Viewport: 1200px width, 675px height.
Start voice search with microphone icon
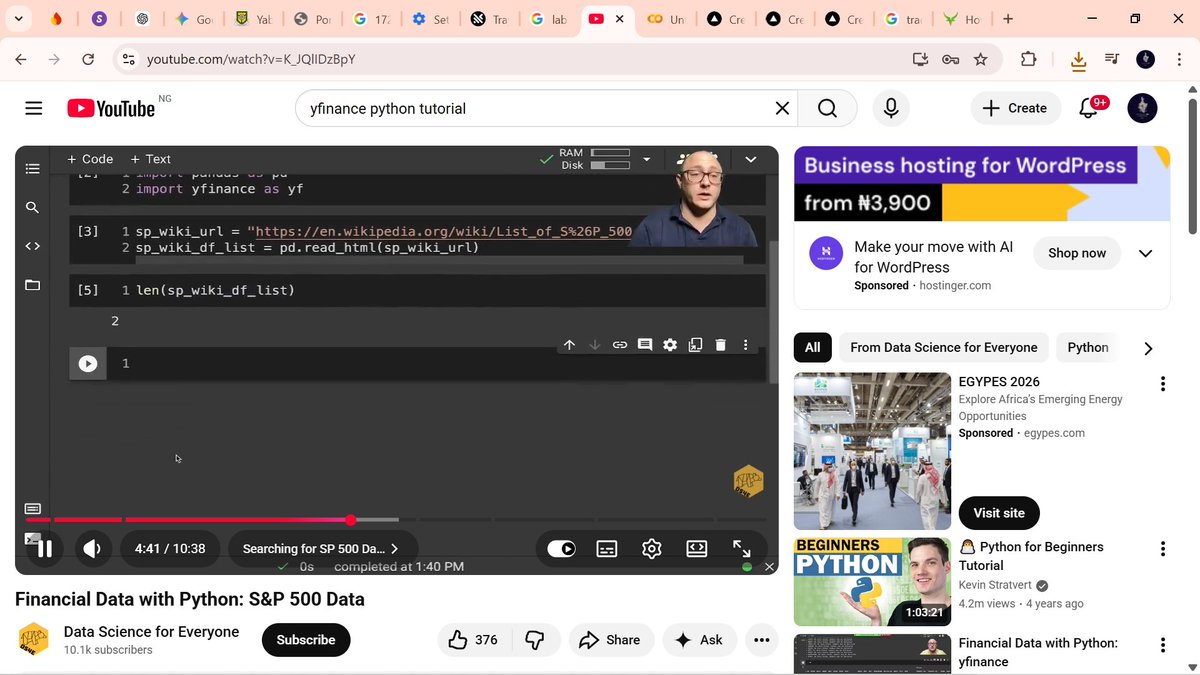(891, 108)
